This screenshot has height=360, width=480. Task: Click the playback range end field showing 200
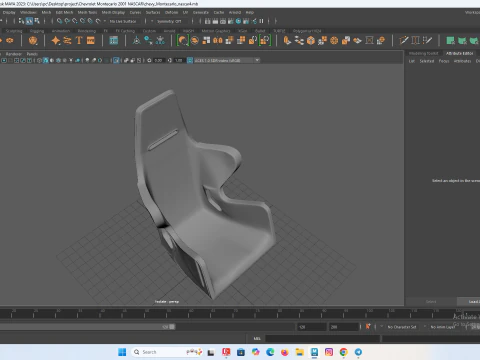344,327
